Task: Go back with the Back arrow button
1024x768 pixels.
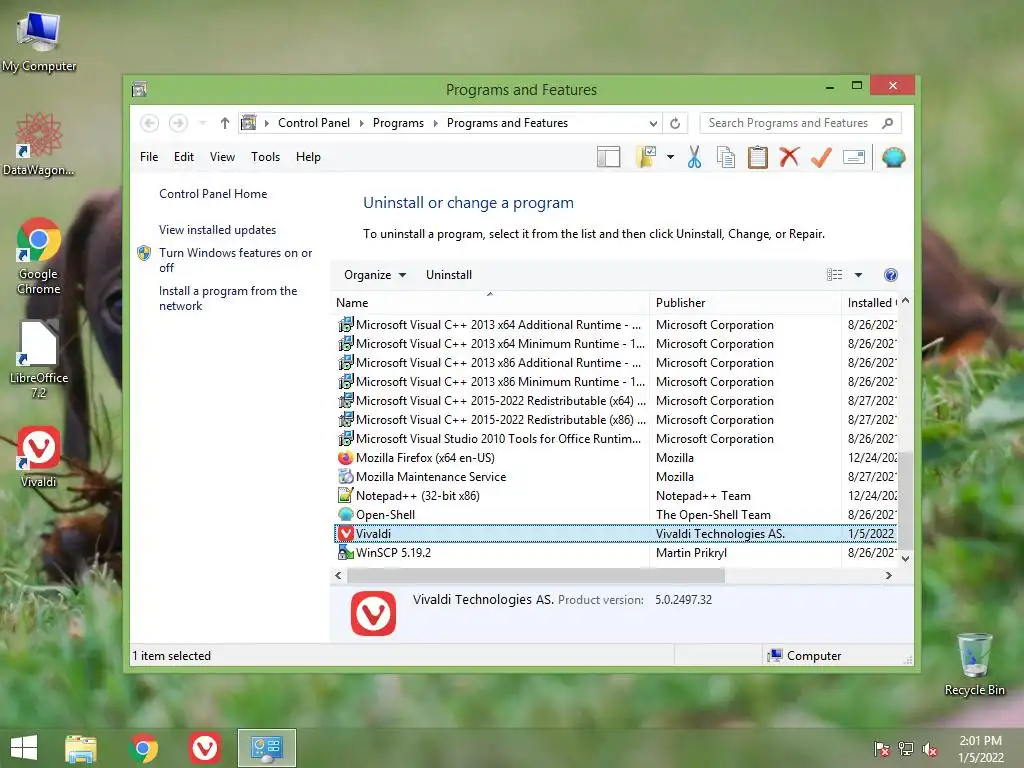Action: click(150, 123)
